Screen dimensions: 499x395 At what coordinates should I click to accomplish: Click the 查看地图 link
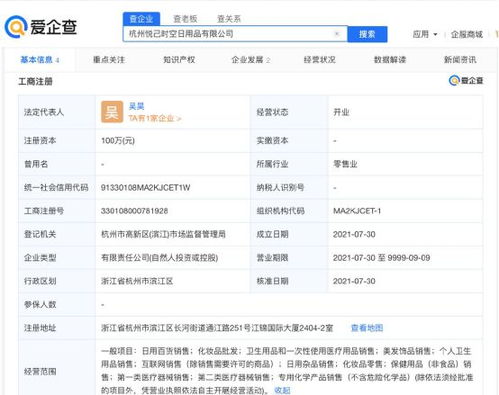367,328
